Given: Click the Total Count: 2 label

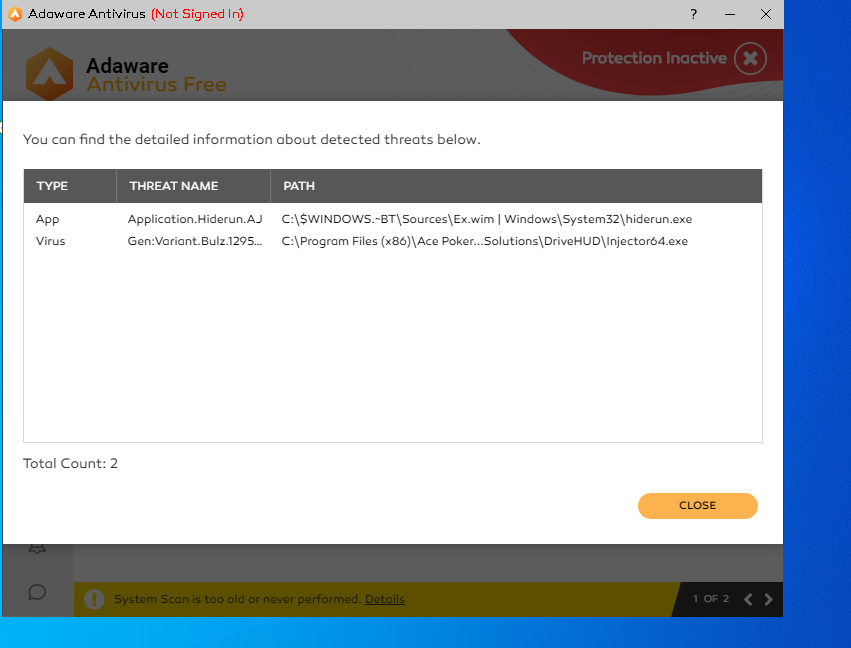Looking at the screenshot, I should click(x=71, y=463).
